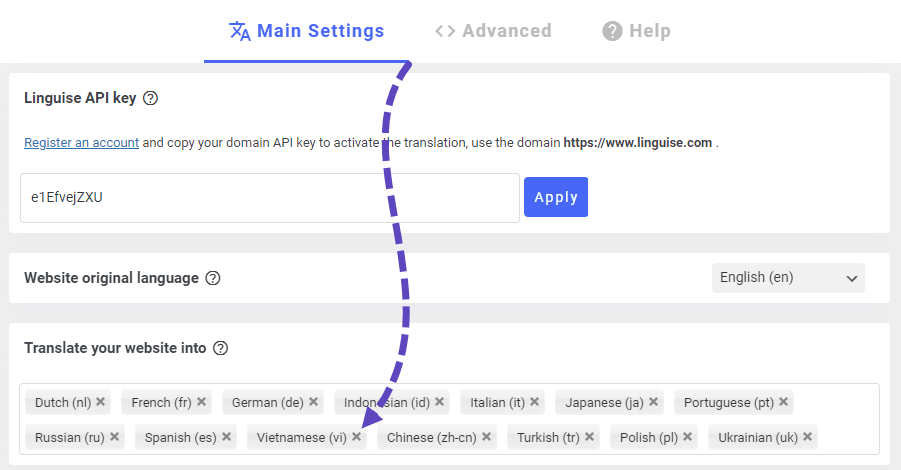Click the Japanese (ja) tag label

coord(604,403)
